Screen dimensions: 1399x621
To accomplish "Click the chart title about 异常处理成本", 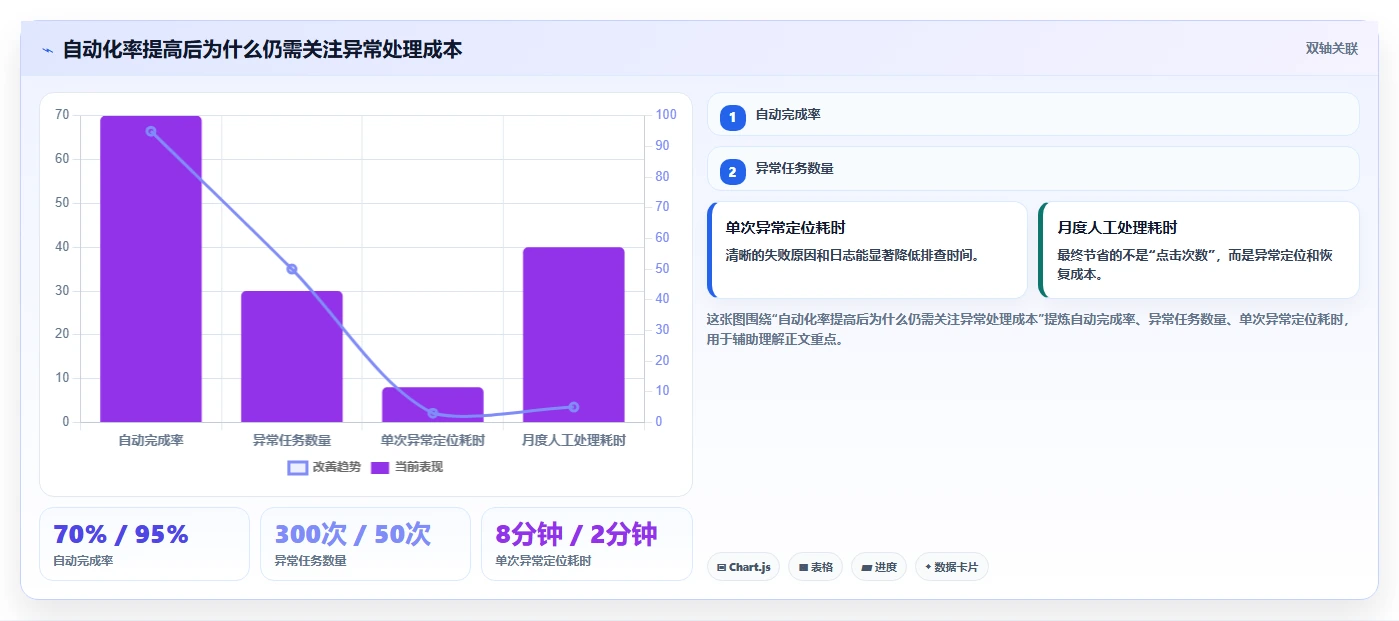I will (262, 49).
